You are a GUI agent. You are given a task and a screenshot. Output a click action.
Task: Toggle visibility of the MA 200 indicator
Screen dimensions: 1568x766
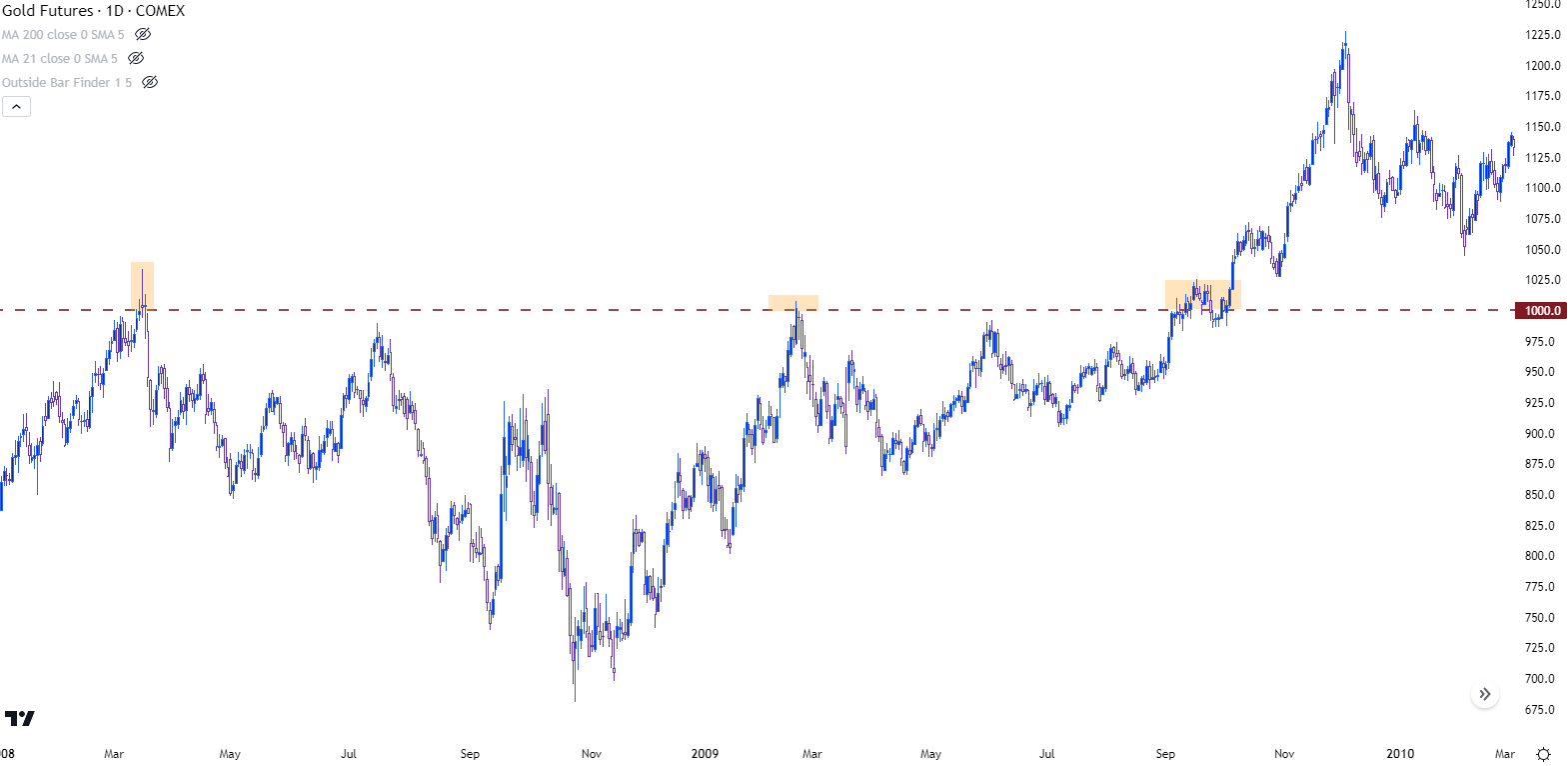coord(143,34)
